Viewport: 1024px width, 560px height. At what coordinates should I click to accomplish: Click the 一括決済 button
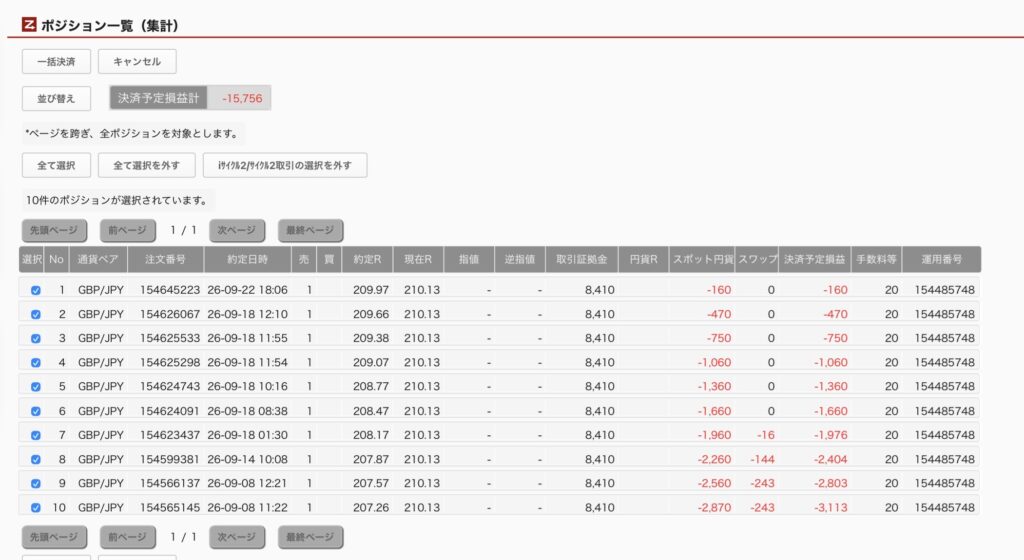[56, 61]
